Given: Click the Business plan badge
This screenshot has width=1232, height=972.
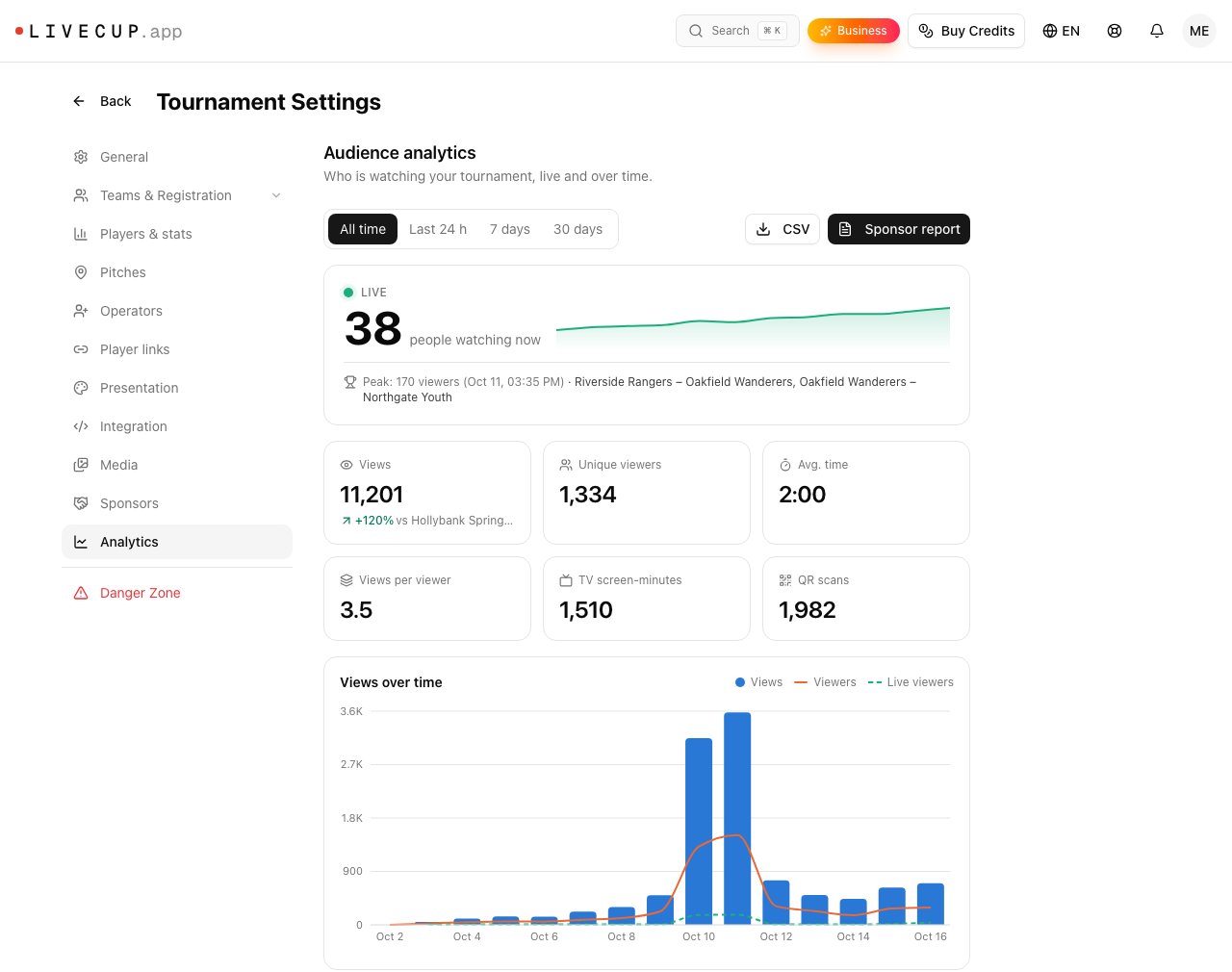Looking at the screenshot, I should [854, 31].
